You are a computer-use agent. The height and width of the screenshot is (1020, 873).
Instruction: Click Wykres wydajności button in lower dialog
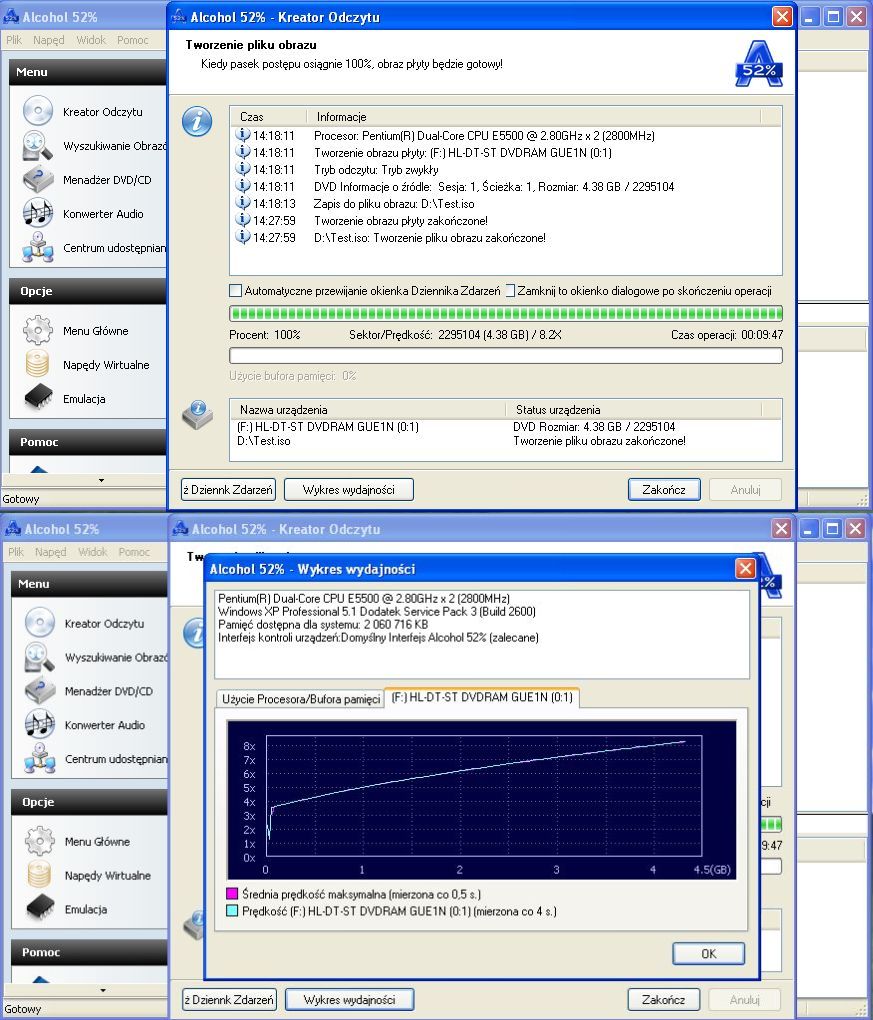[349, 1000]
